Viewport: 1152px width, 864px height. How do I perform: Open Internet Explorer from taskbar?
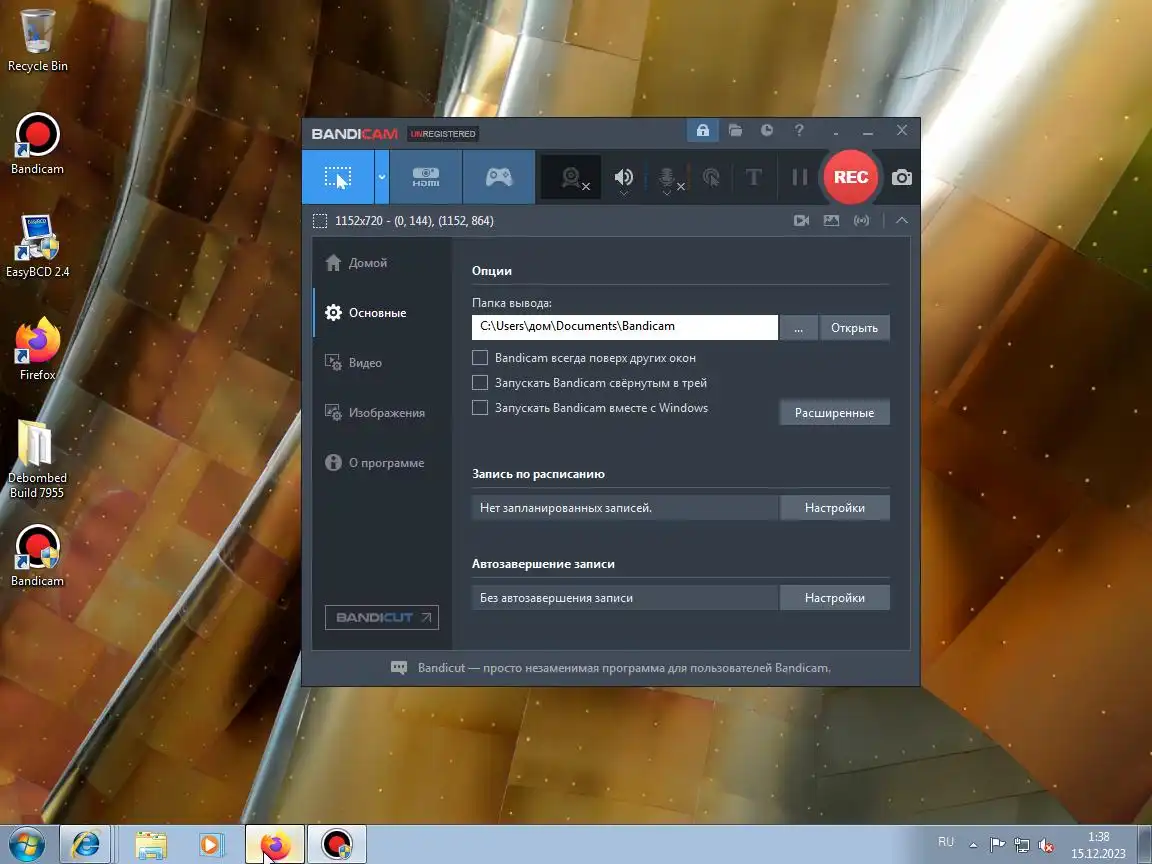click(x=85, y=845)
